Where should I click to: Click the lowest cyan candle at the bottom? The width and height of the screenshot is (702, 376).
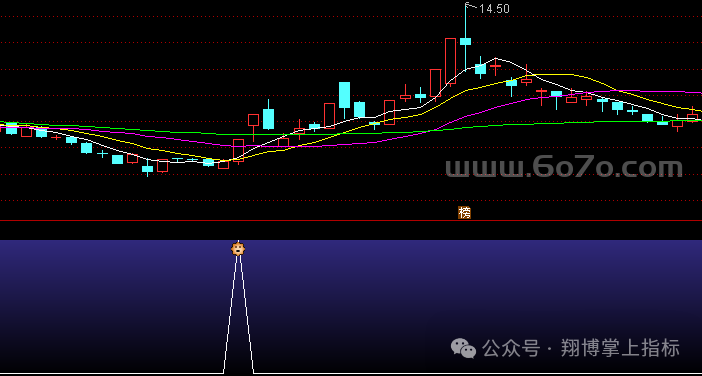(147, 168)
